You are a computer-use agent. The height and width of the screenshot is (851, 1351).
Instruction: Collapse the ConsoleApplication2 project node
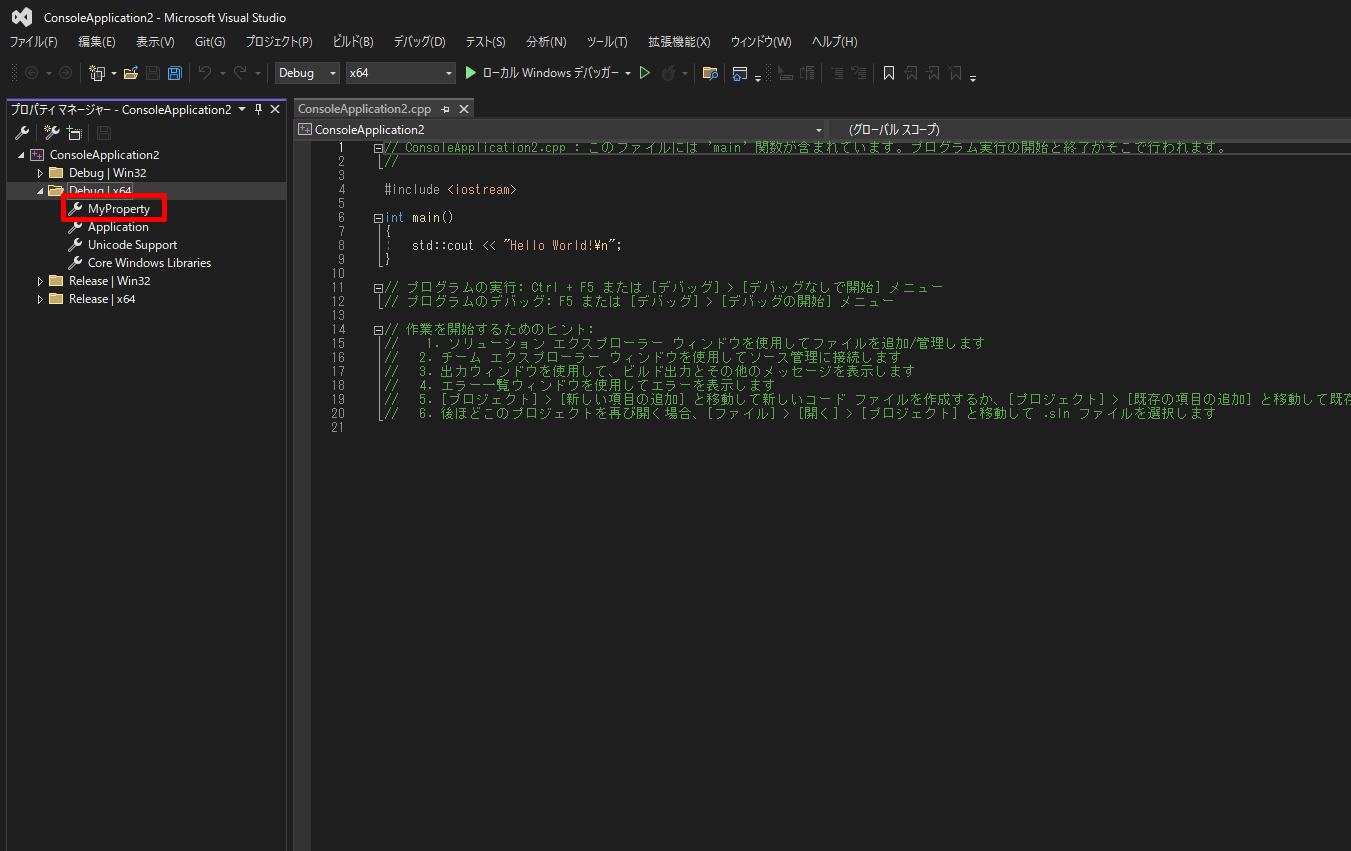pos(22,155)
